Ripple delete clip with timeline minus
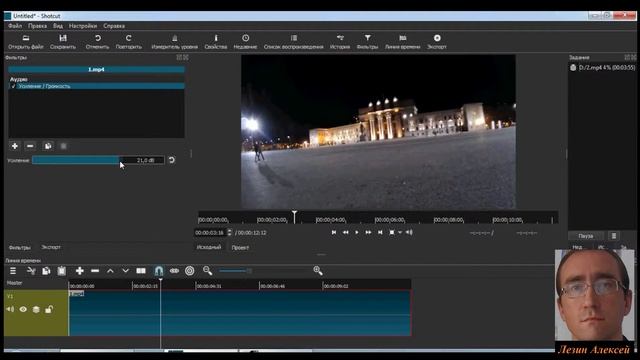Viewport: 640px width, 360px height. [95, 271]
